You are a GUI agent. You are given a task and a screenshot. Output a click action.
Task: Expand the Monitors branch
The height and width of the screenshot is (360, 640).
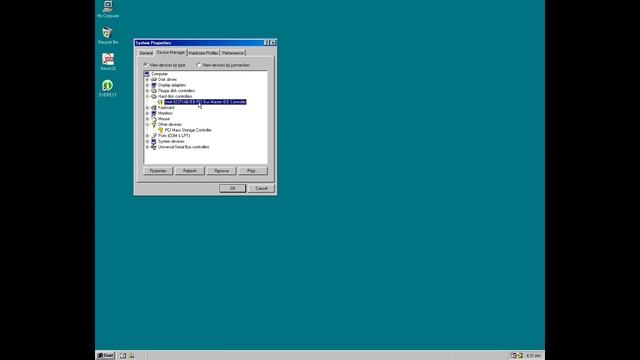coord(147,113)
